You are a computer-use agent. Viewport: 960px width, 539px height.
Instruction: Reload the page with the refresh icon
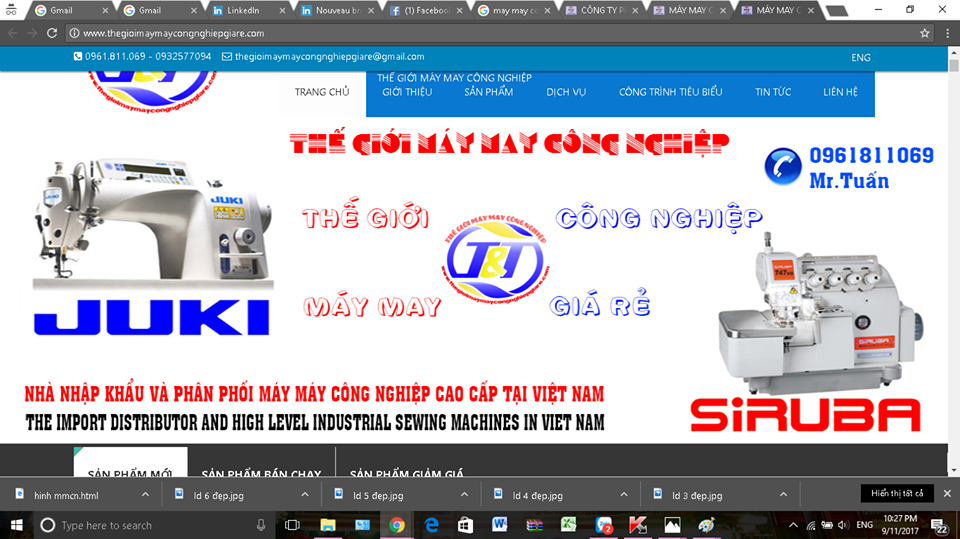pyautogui.click(x=52, y=33)
